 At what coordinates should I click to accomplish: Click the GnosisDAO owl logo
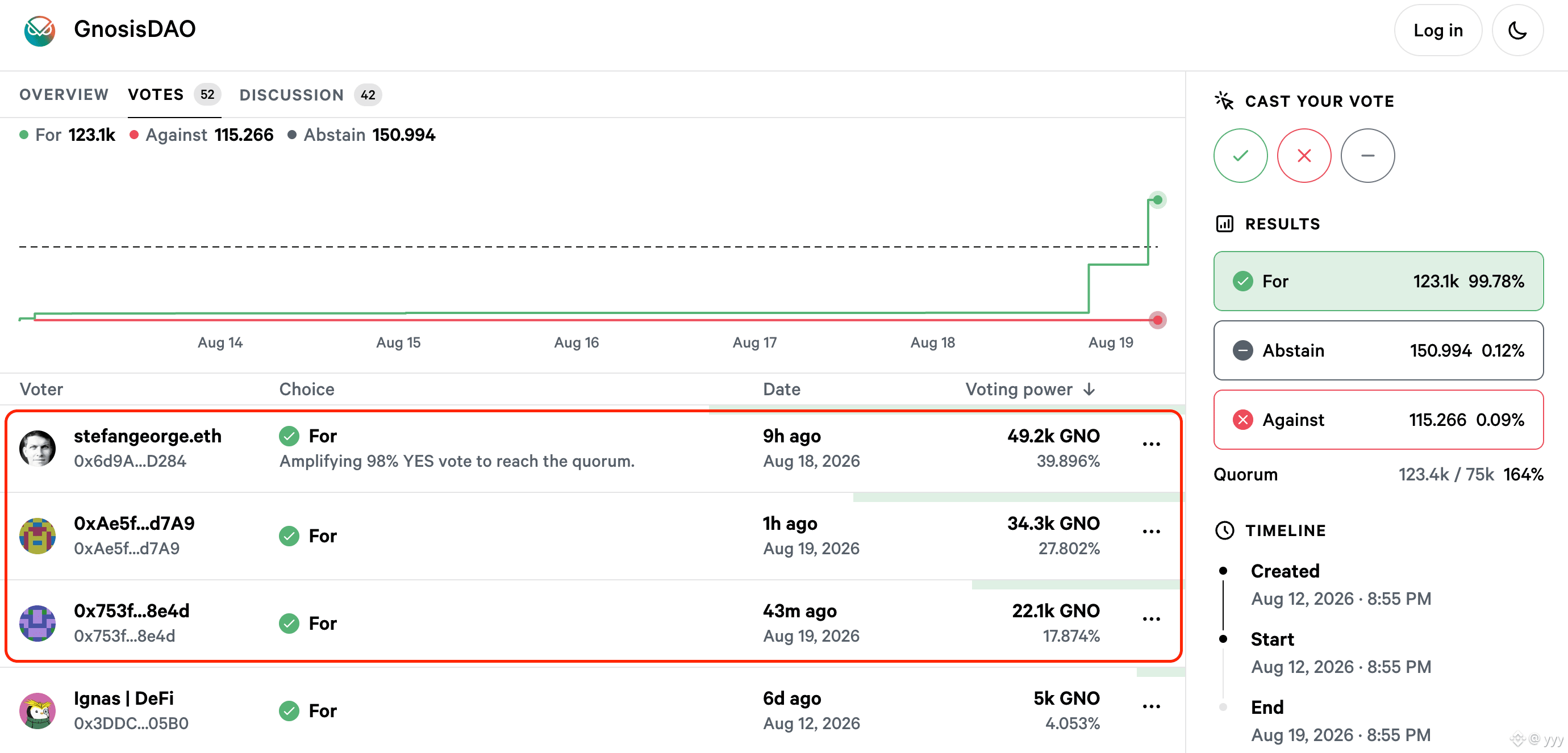click(x=40, y=31)
